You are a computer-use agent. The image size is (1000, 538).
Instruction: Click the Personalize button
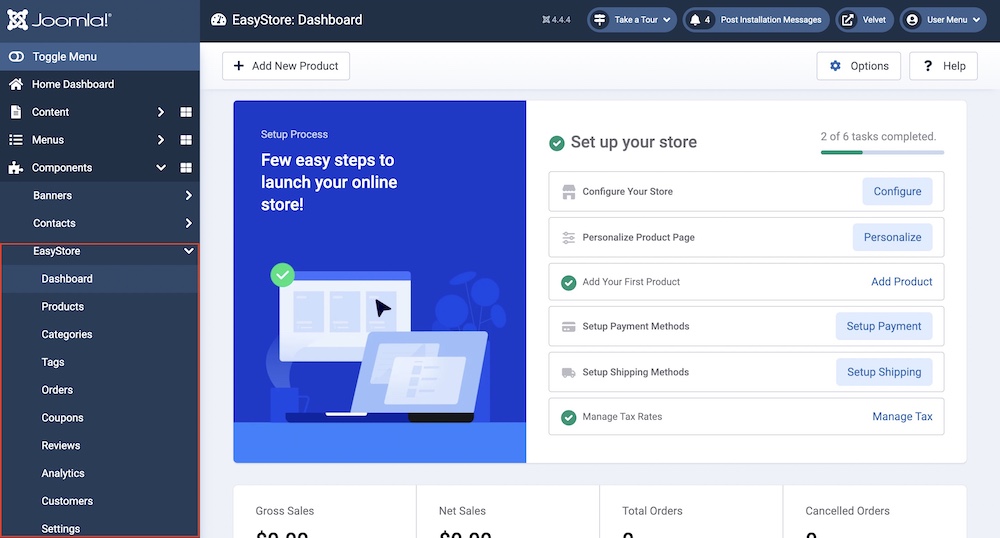pos(892,237)
